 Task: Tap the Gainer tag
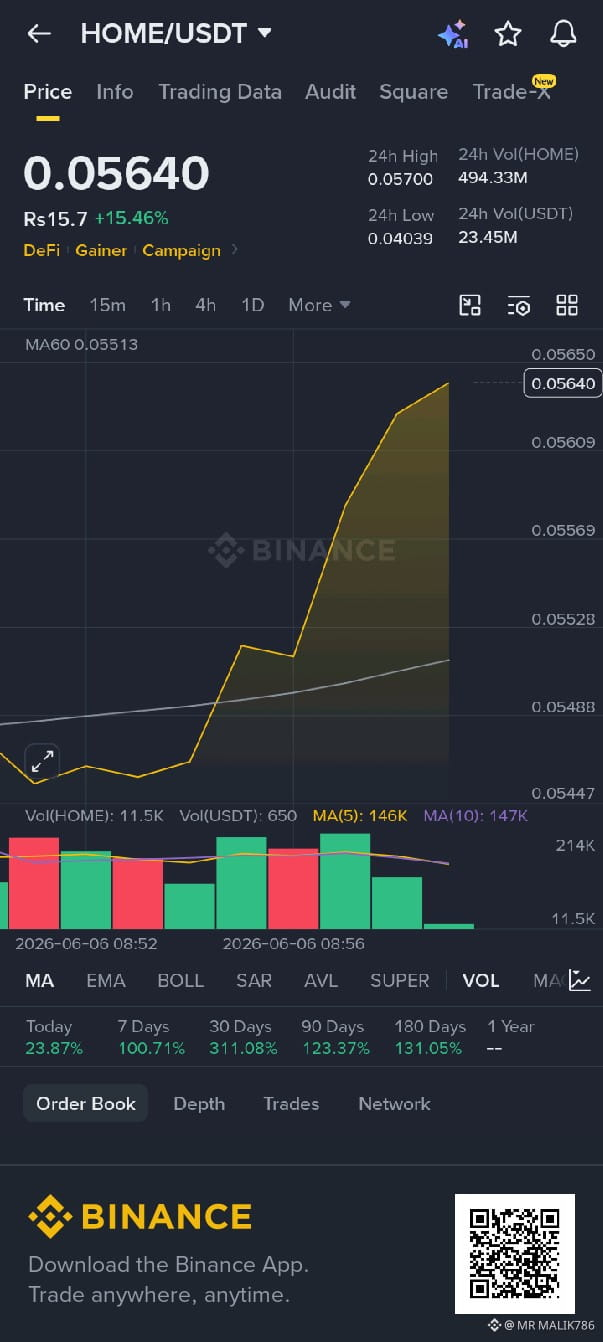pyautogui.click(x=101, y=250)
